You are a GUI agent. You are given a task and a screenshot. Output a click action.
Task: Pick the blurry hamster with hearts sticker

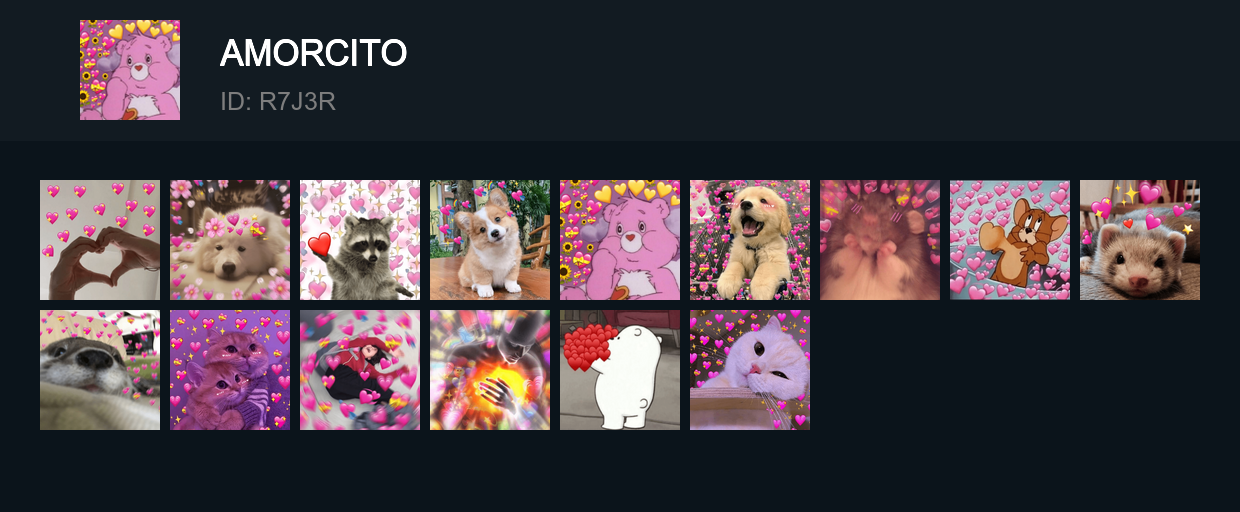880,240
